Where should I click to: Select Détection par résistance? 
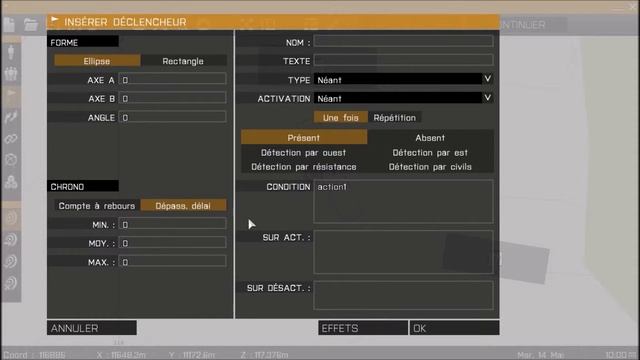click(x=304, y=167)
